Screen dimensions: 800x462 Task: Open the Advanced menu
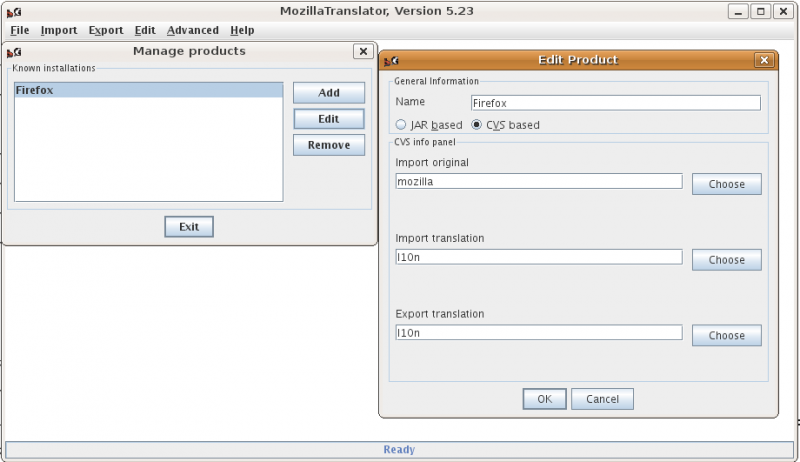(192, 31)
